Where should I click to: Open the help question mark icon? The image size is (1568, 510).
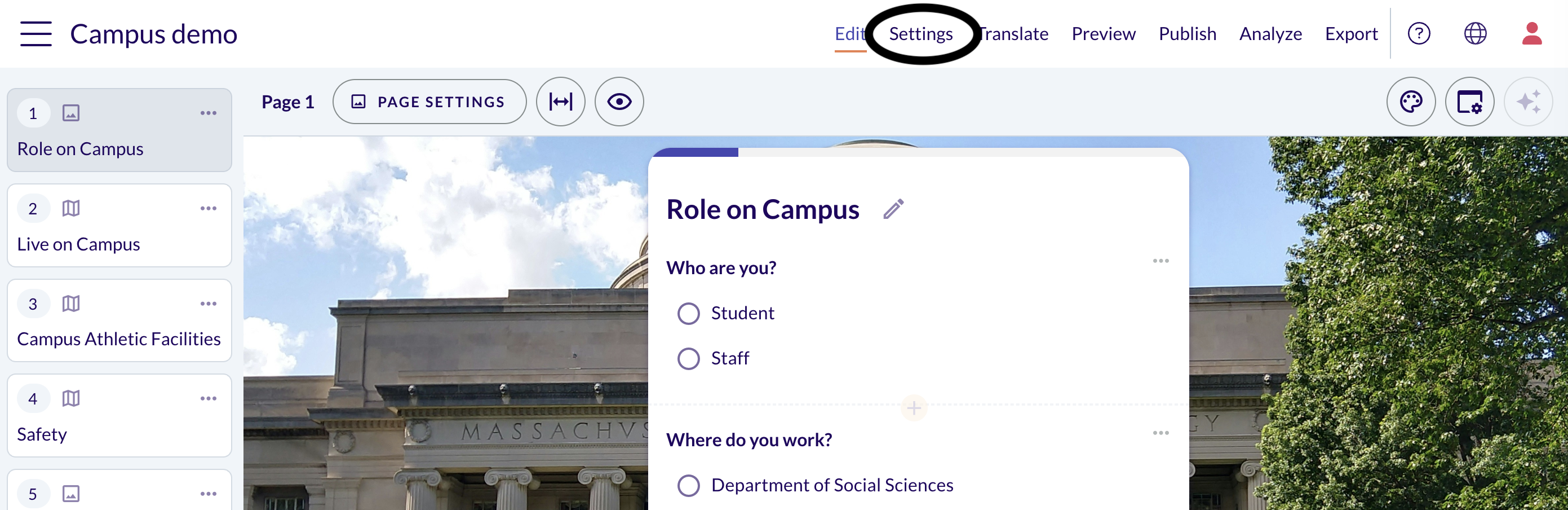tap(1419, 33)
